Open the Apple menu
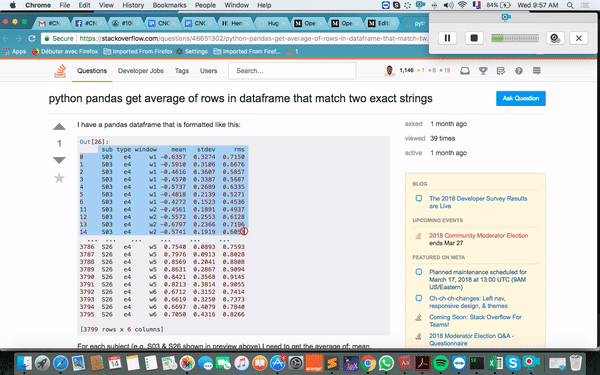This screenshot has height=375, width=600. click(x=12, y=5)
